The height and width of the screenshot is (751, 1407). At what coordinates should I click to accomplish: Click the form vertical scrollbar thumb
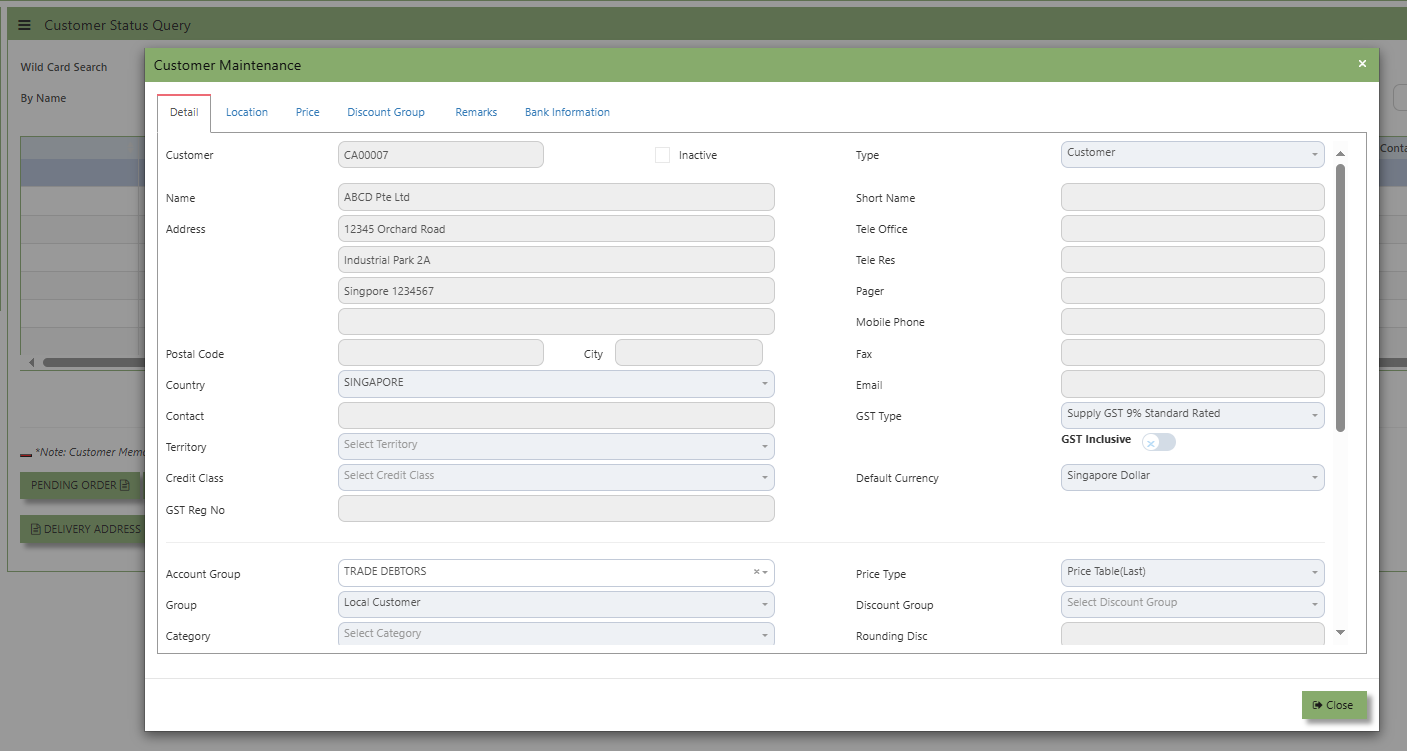pyautogui.click(x=1340, y=297)
